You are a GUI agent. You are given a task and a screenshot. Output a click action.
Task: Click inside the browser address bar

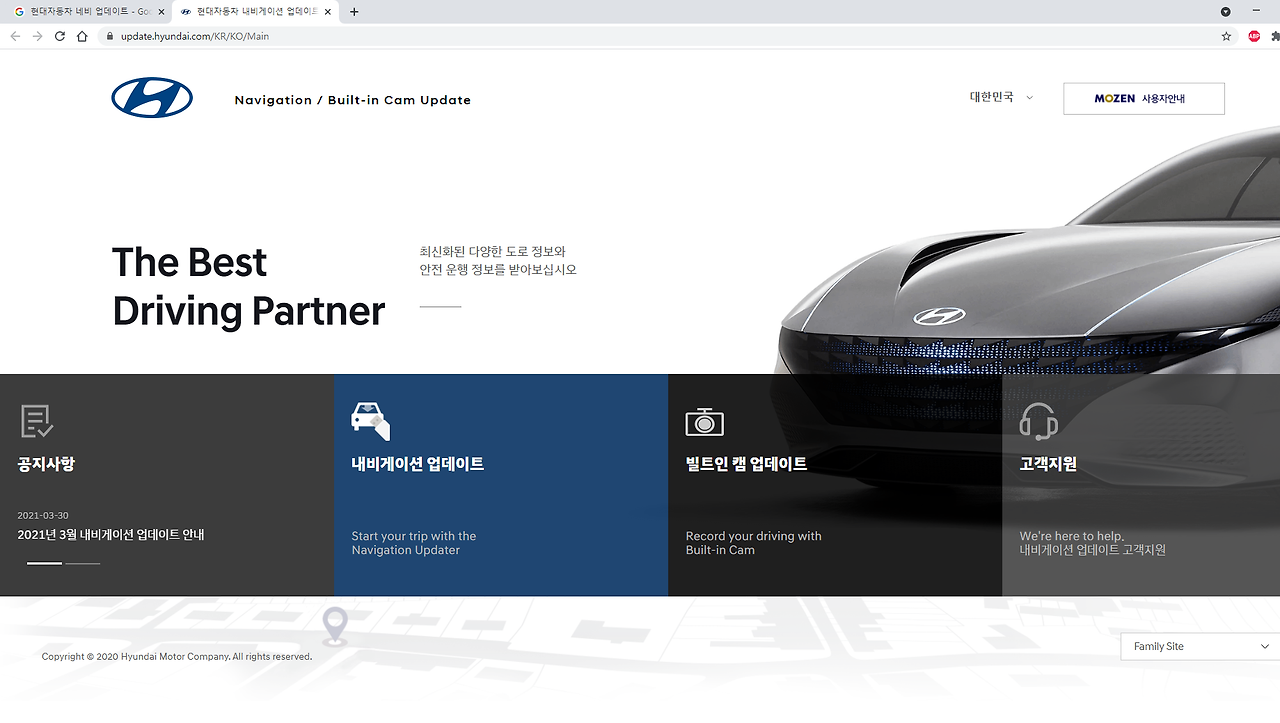400,35
